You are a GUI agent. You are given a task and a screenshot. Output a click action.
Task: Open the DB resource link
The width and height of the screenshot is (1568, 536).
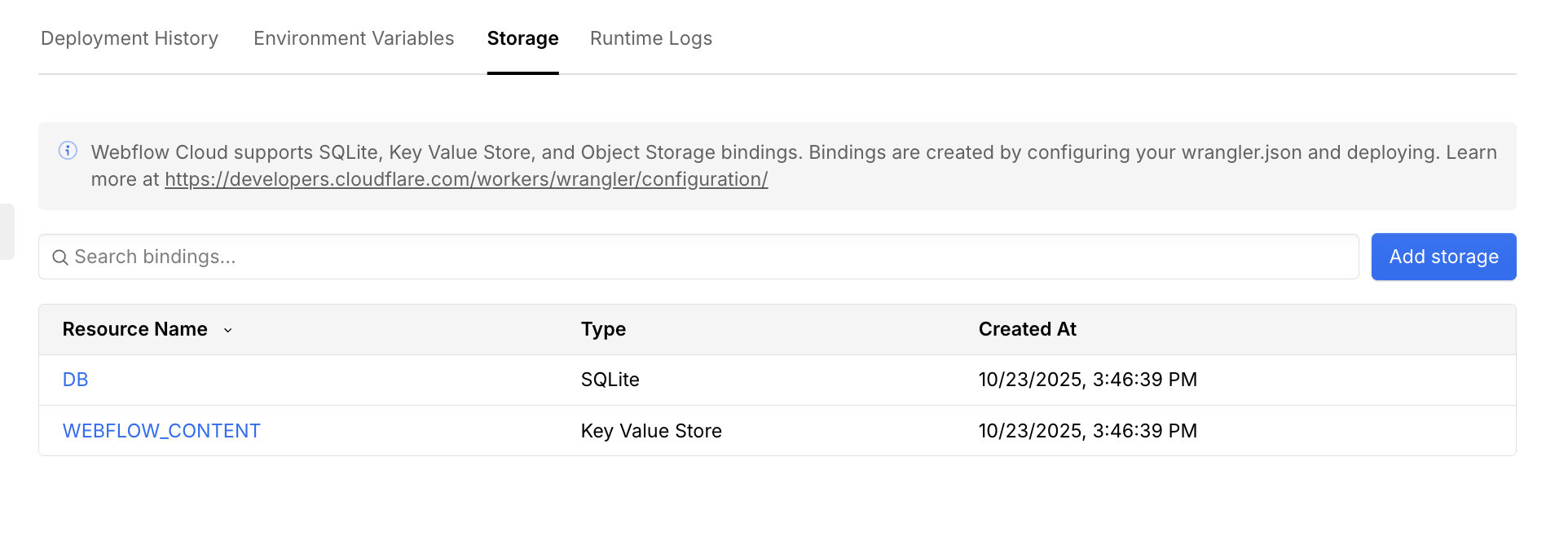(x=76, y=380)
